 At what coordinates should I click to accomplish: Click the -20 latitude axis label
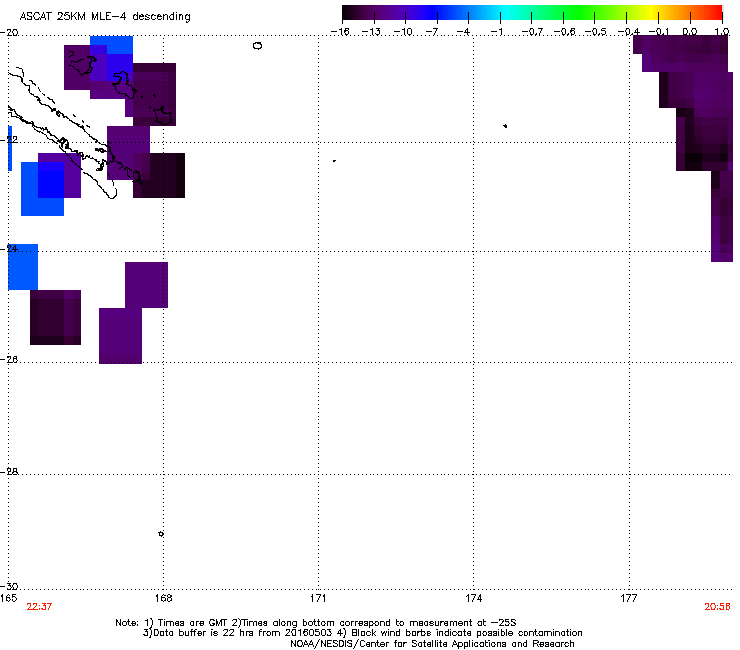point(9,33)
